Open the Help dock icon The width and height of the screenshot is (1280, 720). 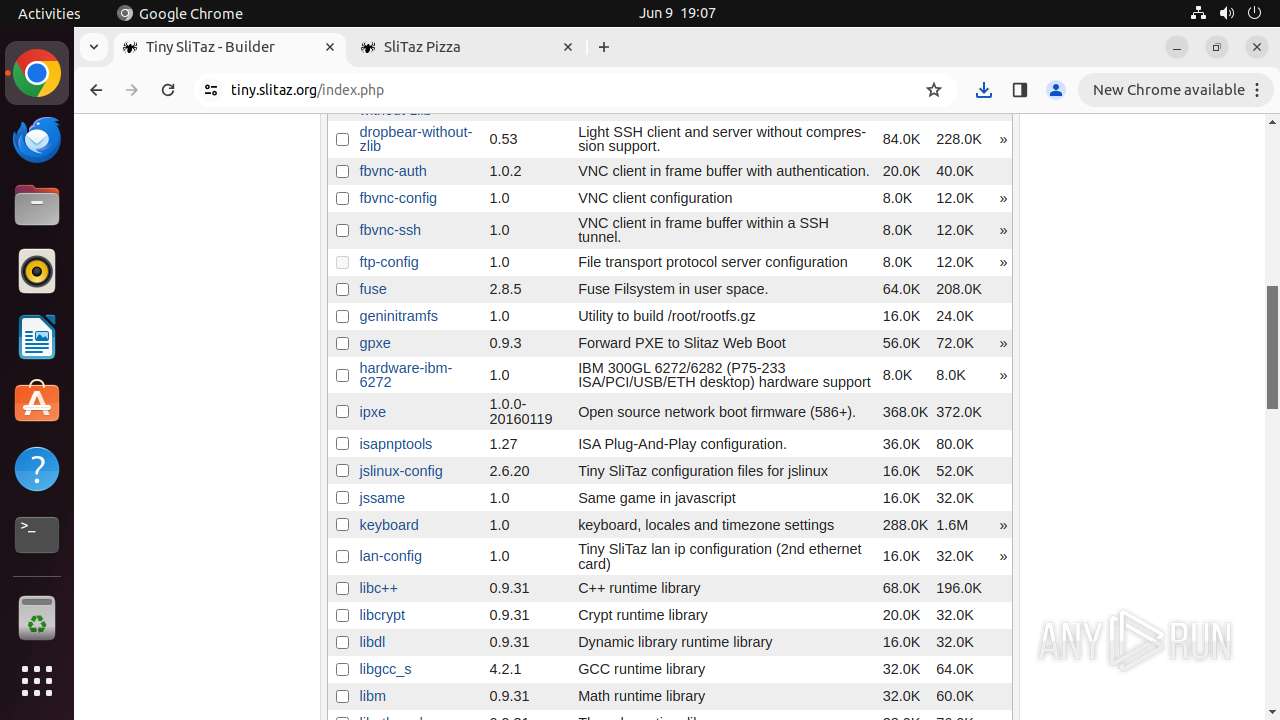(37, 469)
